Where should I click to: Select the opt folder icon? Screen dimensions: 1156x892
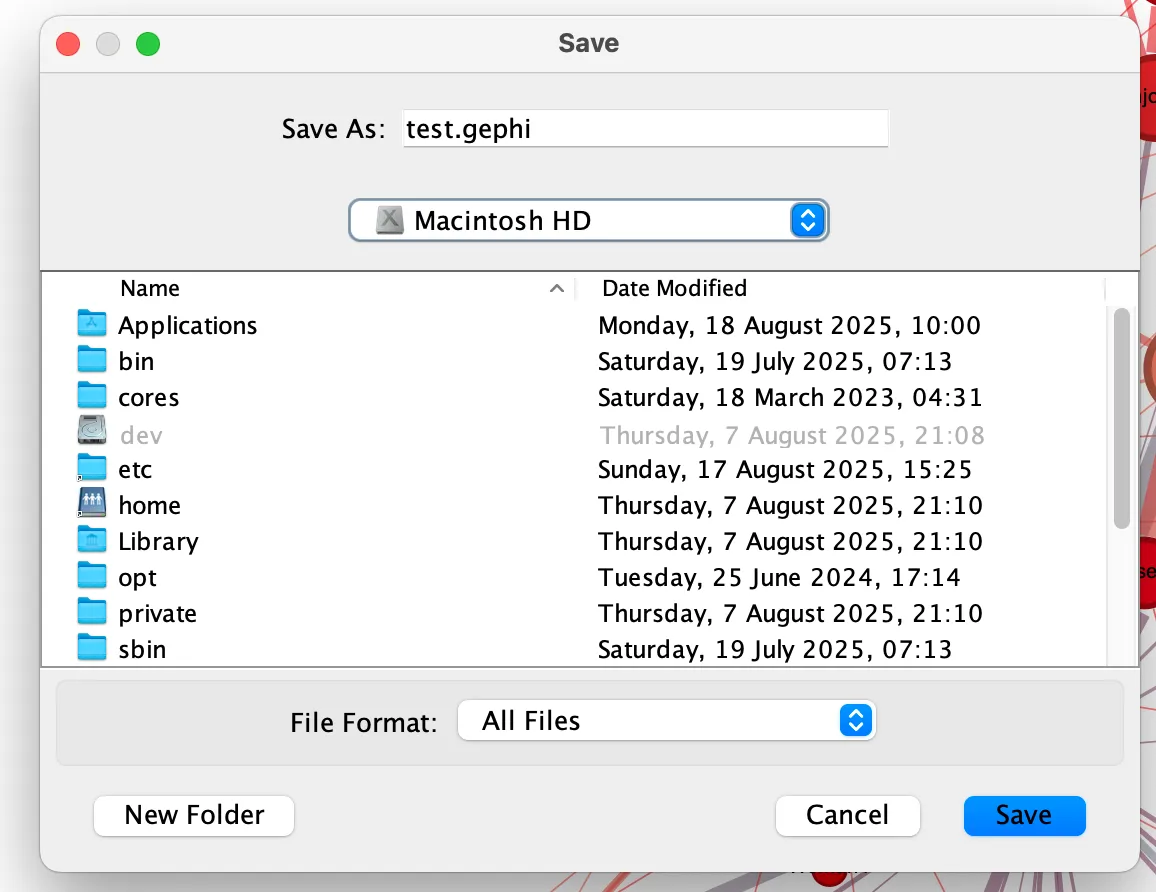coord(92,577)
